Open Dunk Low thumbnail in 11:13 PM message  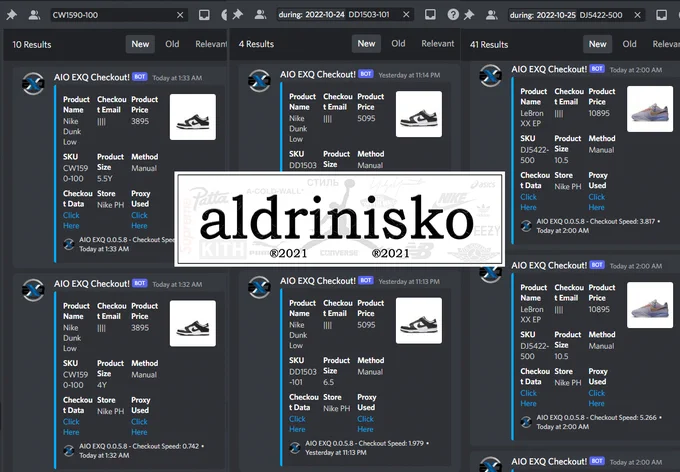coord(419,321)
